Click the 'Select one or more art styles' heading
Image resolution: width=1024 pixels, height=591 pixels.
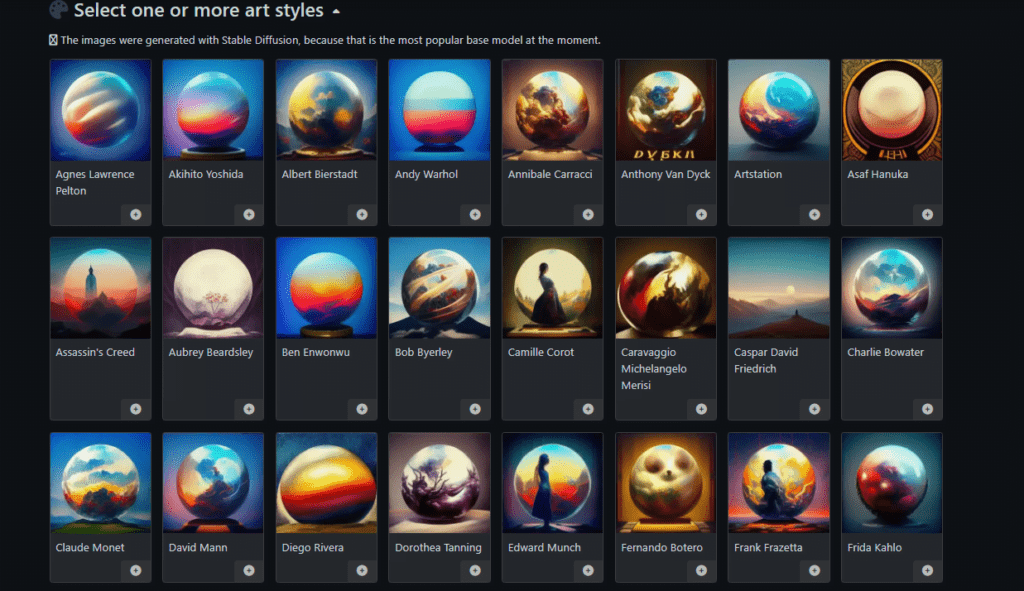[x=198, y=11]
